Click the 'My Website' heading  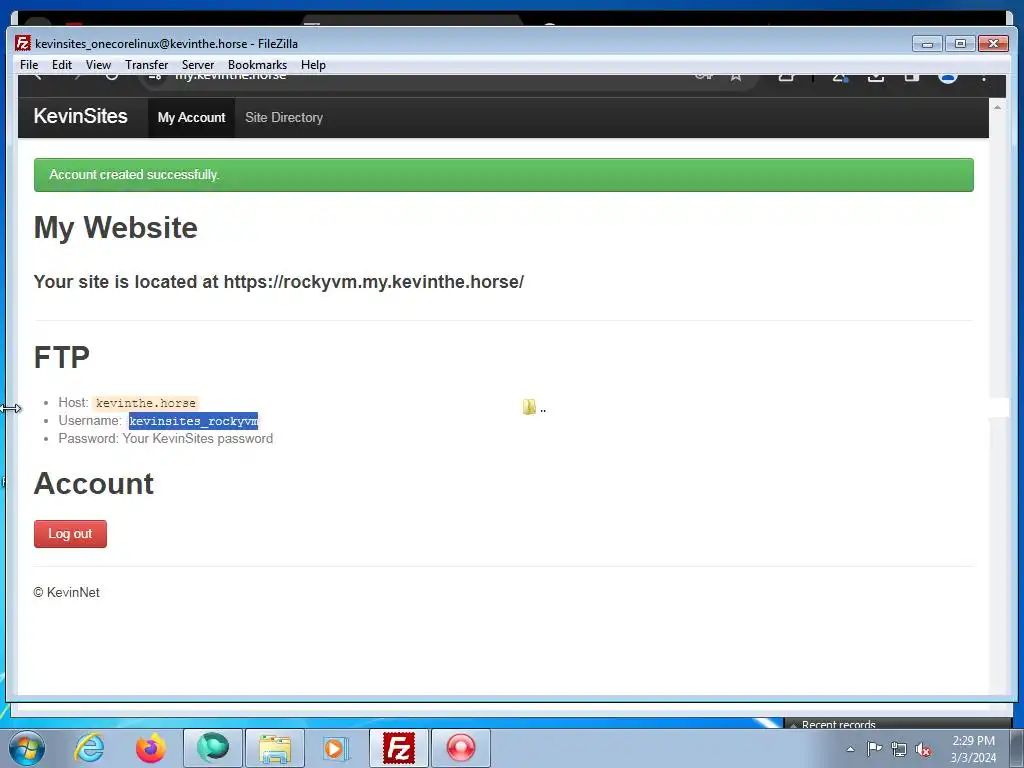tap(116, 227)
